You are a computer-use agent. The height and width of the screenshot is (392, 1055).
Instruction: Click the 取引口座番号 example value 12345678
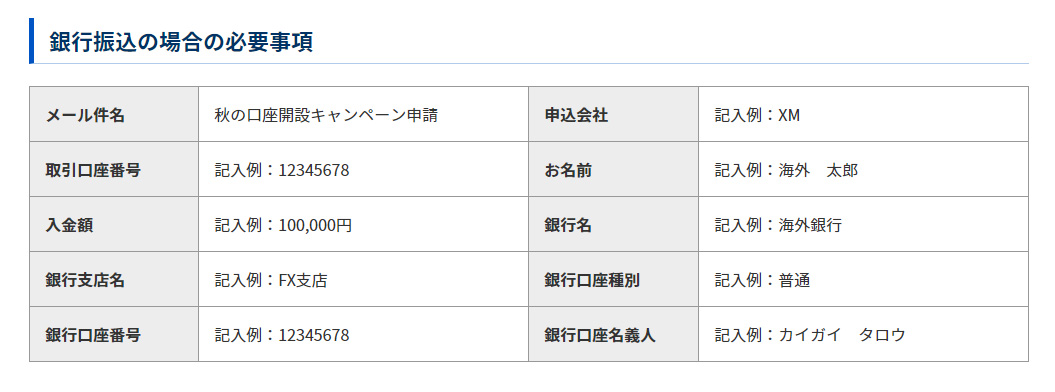pos(314,170)
